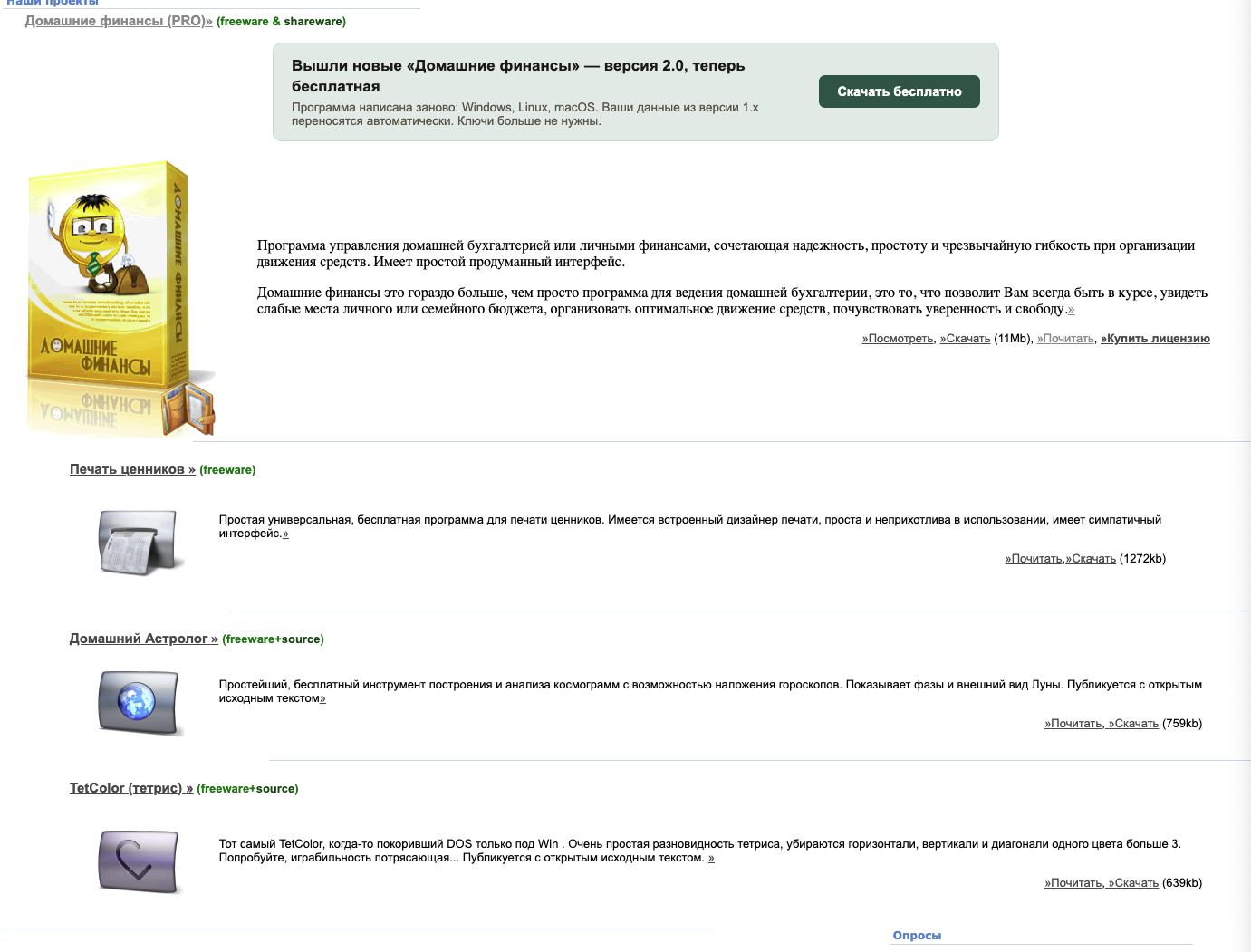
Task: Click '(freeware+source)' label beside Домашний Астролог
Action: coord(273,639)
